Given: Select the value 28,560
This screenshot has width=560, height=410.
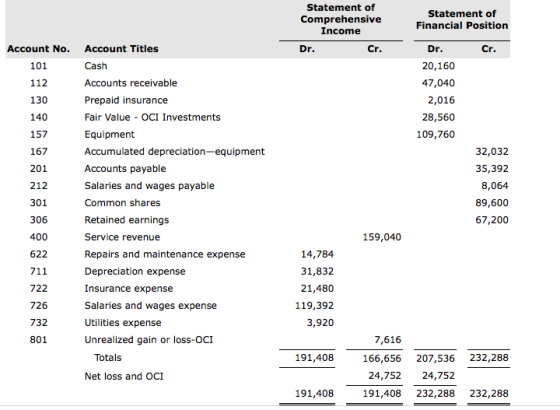Looking at the screenshot, I should point(438,118).
